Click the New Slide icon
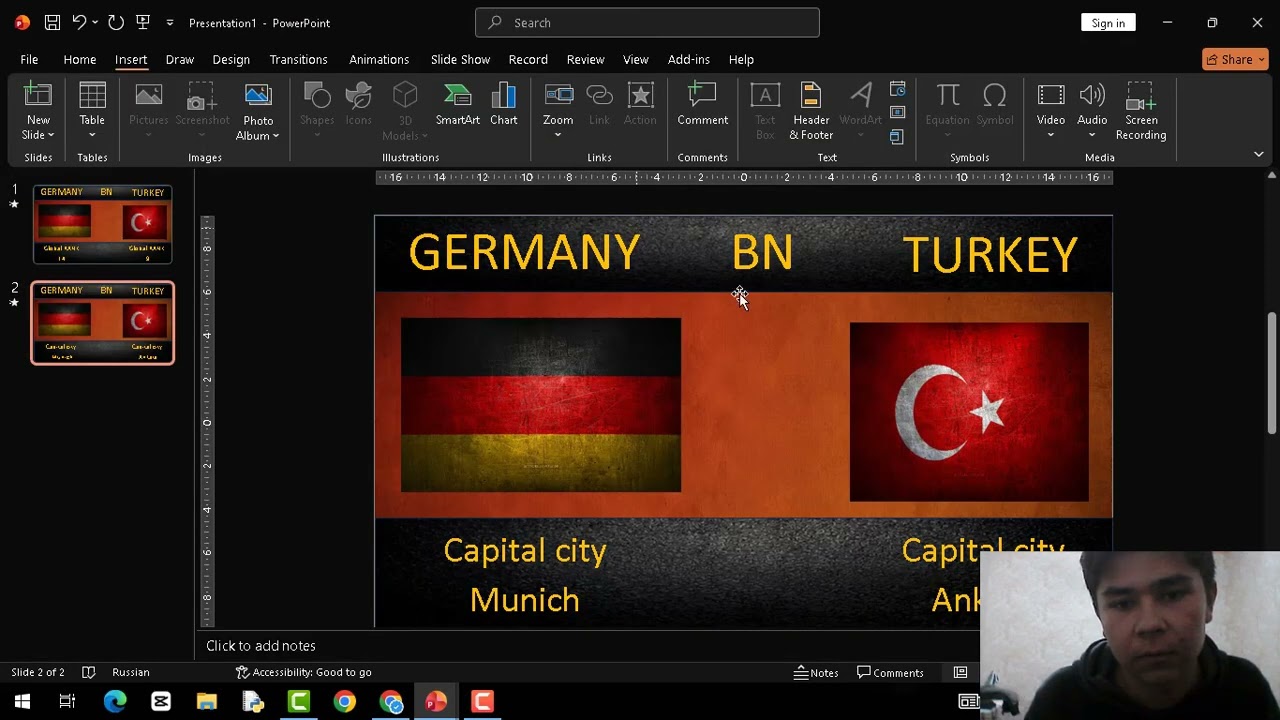 (x=38, y=96)
